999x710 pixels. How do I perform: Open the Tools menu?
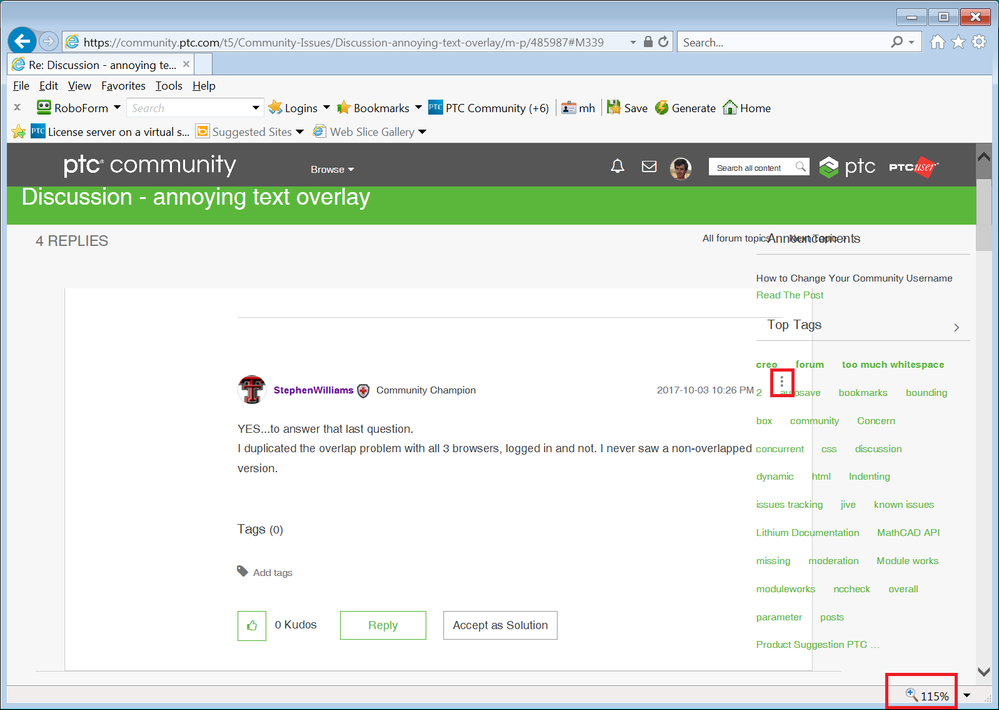[169, 85]
